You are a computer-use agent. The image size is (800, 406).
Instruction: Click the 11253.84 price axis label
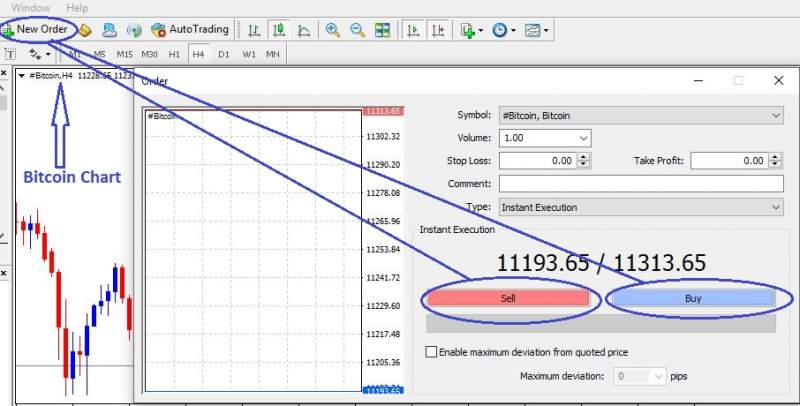[383, 249]
